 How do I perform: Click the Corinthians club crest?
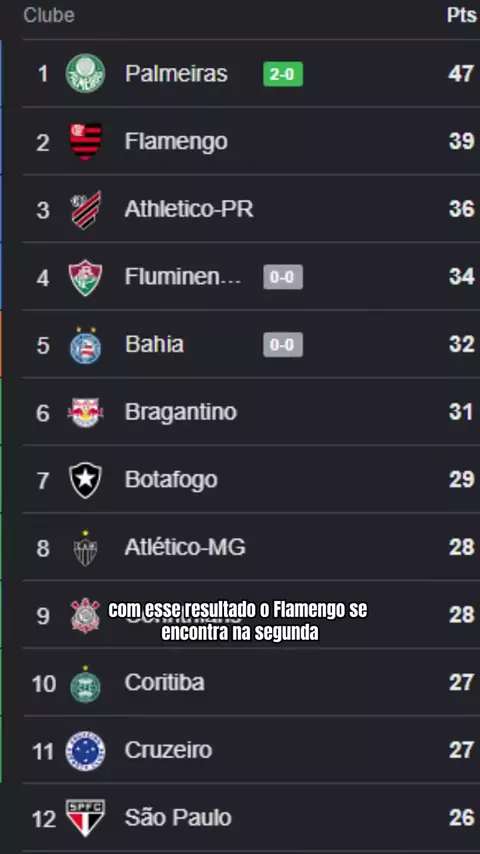tap(86, 615)
